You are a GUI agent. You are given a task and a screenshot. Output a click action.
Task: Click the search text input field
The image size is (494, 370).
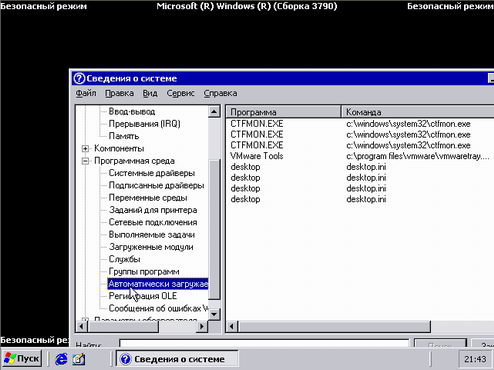point(264,343)
